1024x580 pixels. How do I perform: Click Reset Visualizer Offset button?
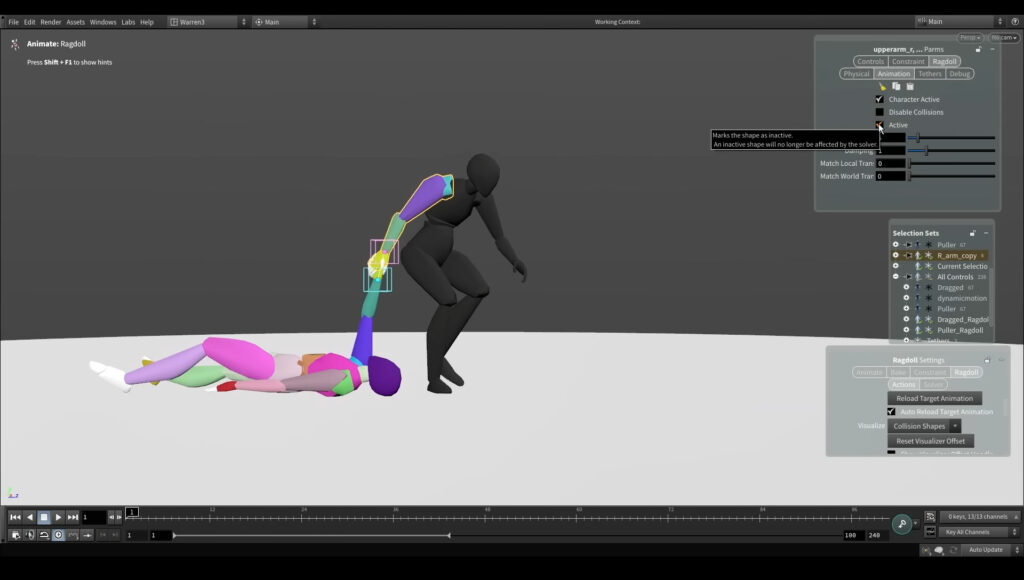pyautogui.click(x=931, y=441)
